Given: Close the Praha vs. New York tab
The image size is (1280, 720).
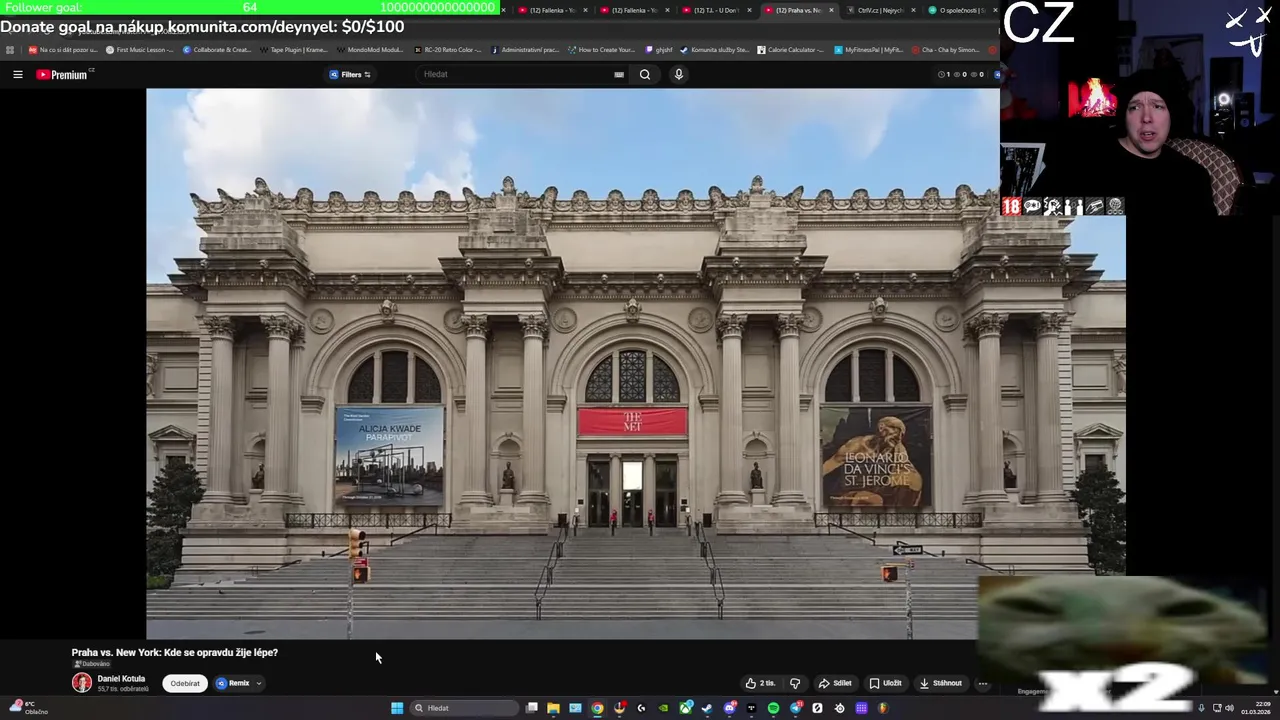Looking at the screenshot, I should point(831,10).
